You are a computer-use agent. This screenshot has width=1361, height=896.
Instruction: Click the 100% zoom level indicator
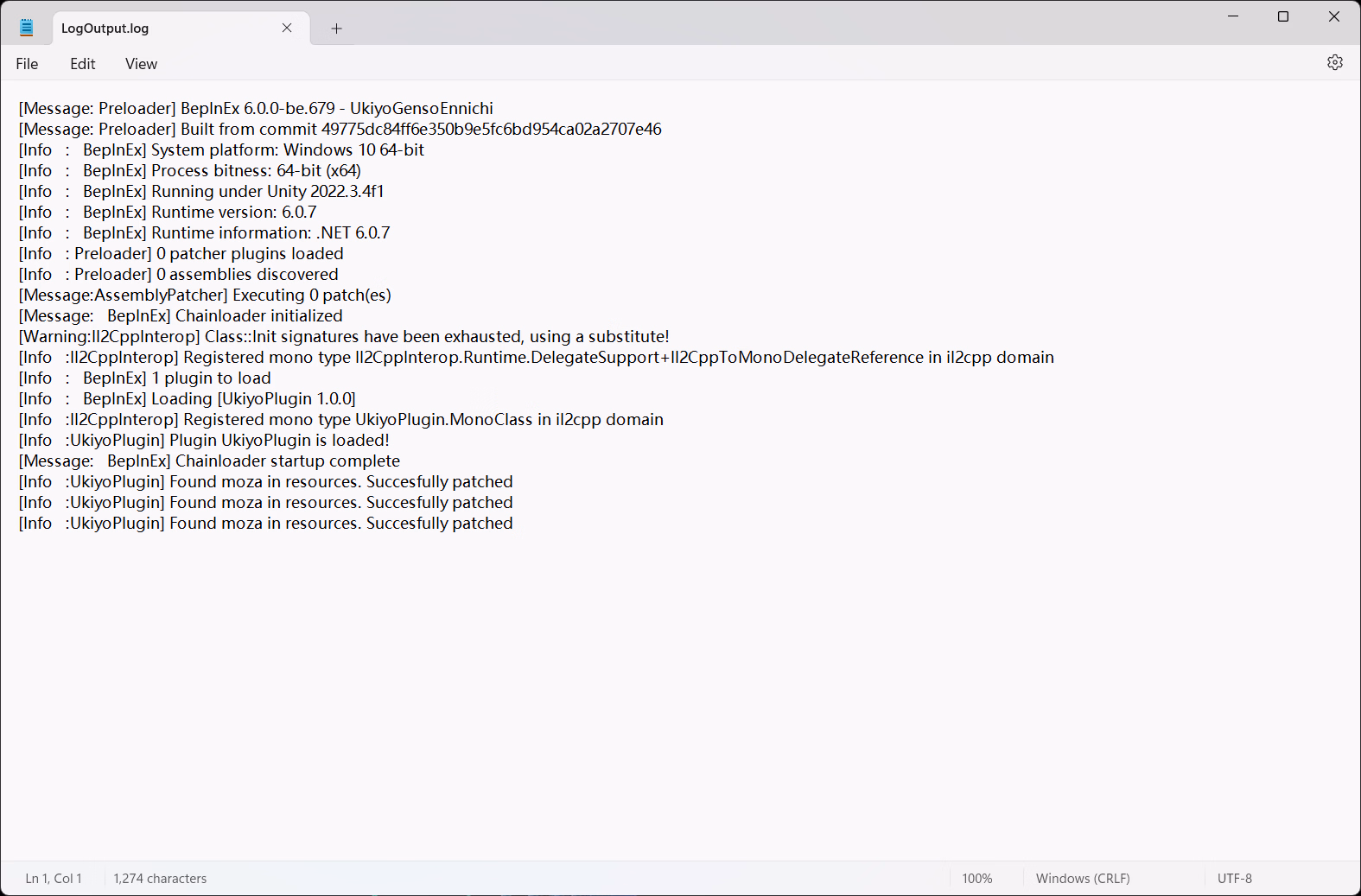976,878
